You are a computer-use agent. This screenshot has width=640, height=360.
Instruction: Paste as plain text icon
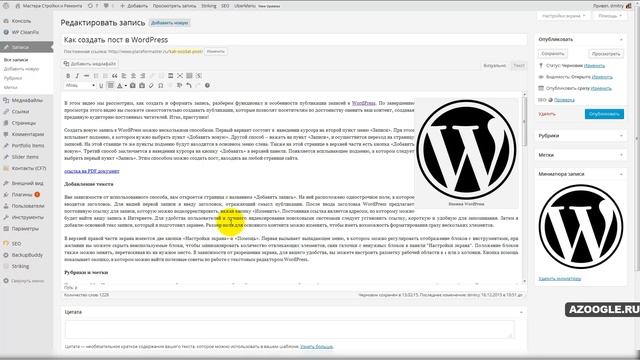click(133, 85)
